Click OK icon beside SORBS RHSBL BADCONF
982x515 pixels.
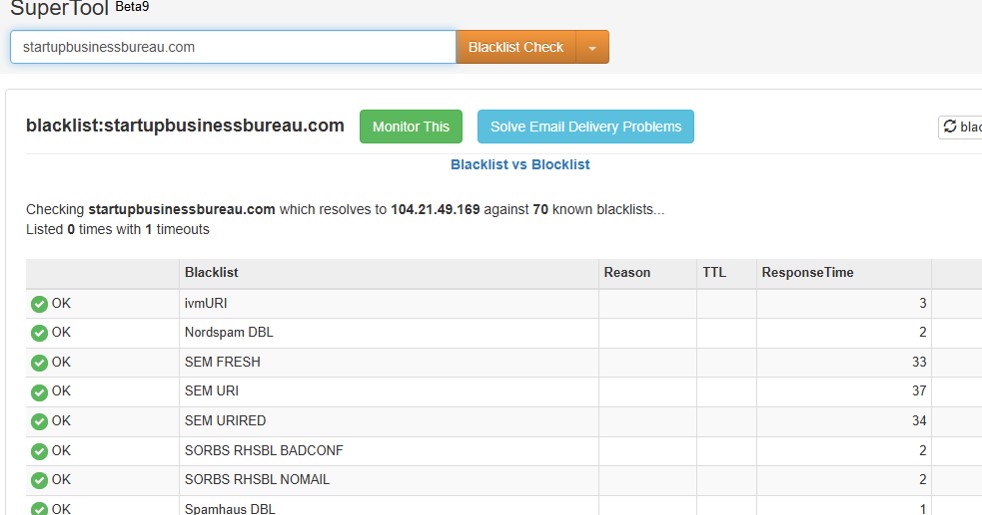pyautogui.click(x=39, y=451)
